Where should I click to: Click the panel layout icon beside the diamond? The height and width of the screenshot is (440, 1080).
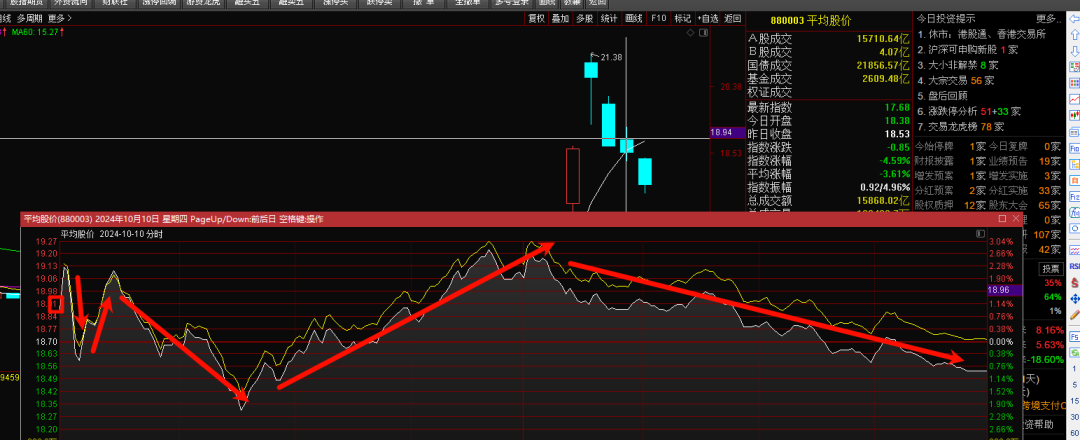(704, 33)
